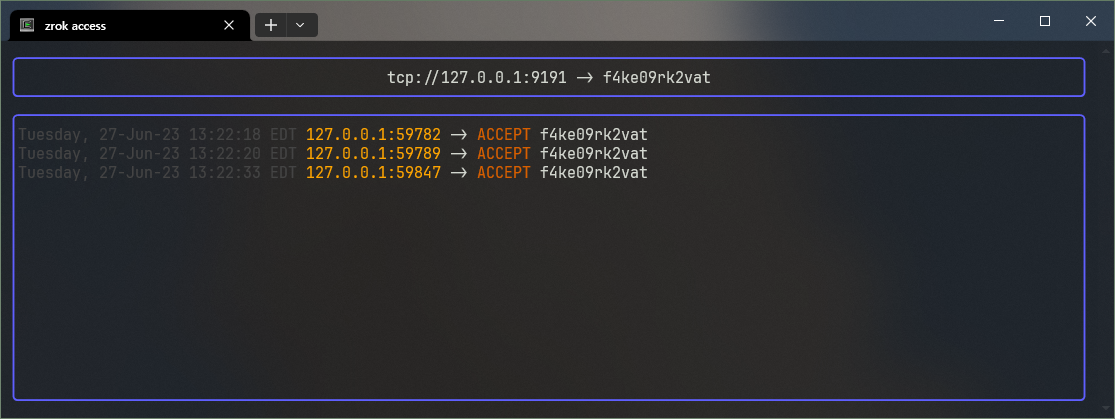Click ACCEPT in the 13:22:33 log line
Screen dimensions: 1115x419
(x=504, y=173)
